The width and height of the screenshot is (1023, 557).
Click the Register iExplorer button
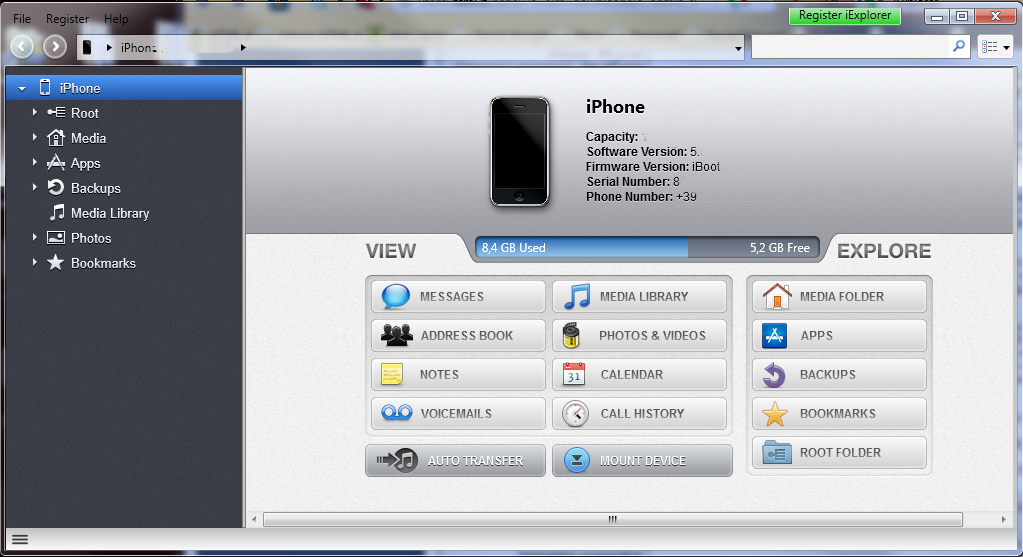[x=845, y=16]
